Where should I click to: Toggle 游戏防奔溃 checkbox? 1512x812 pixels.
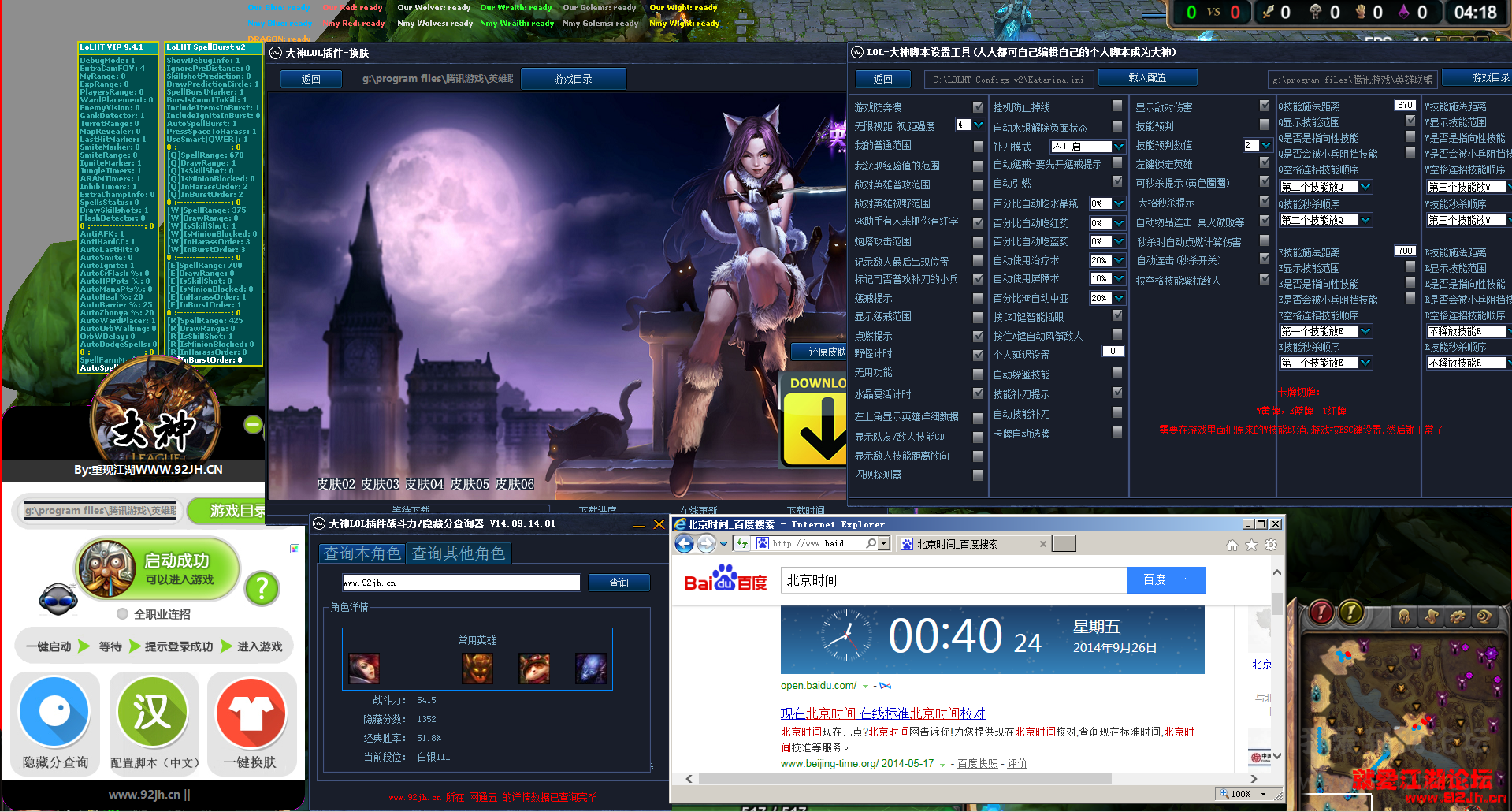(978, 107)
